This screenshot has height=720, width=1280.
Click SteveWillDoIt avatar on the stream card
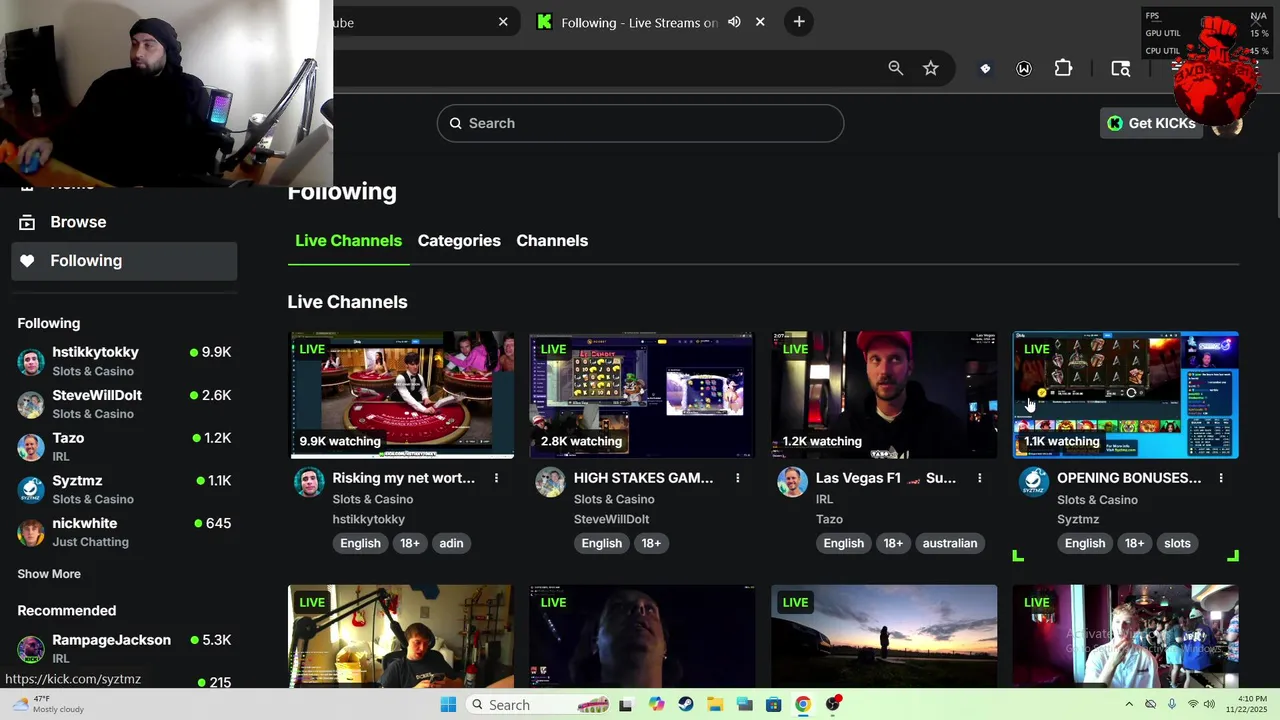click(550, 482)
